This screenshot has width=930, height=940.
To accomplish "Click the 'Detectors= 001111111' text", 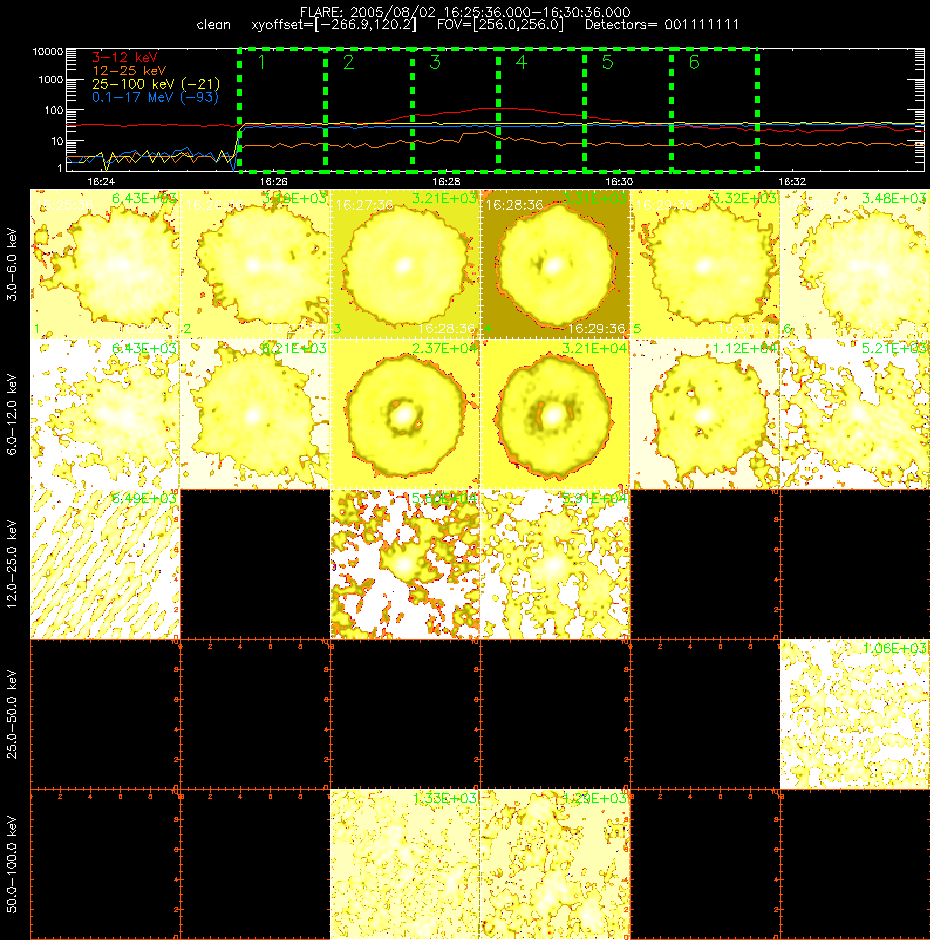I will (662, 25).
